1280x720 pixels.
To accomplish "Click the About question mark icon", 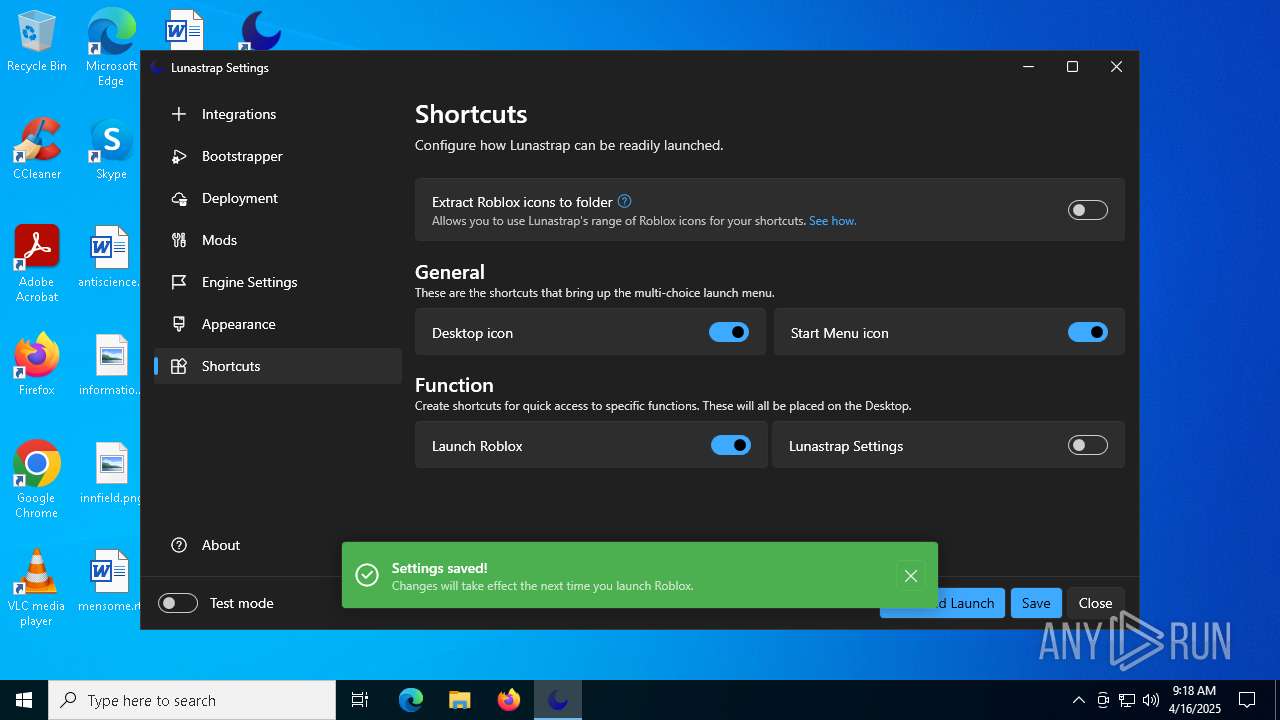I will pos(179,545).
